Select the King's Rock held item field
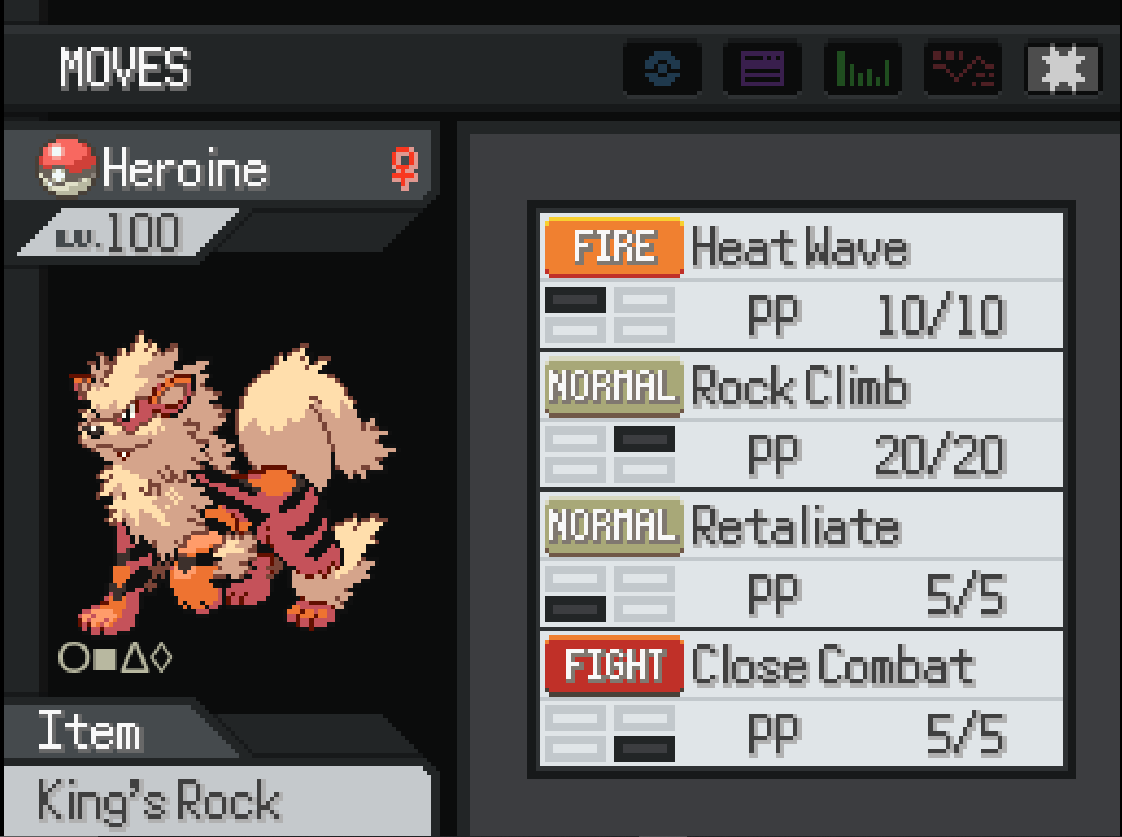Viewport: 1122px width, 837px height. click(x=217, y=800)
